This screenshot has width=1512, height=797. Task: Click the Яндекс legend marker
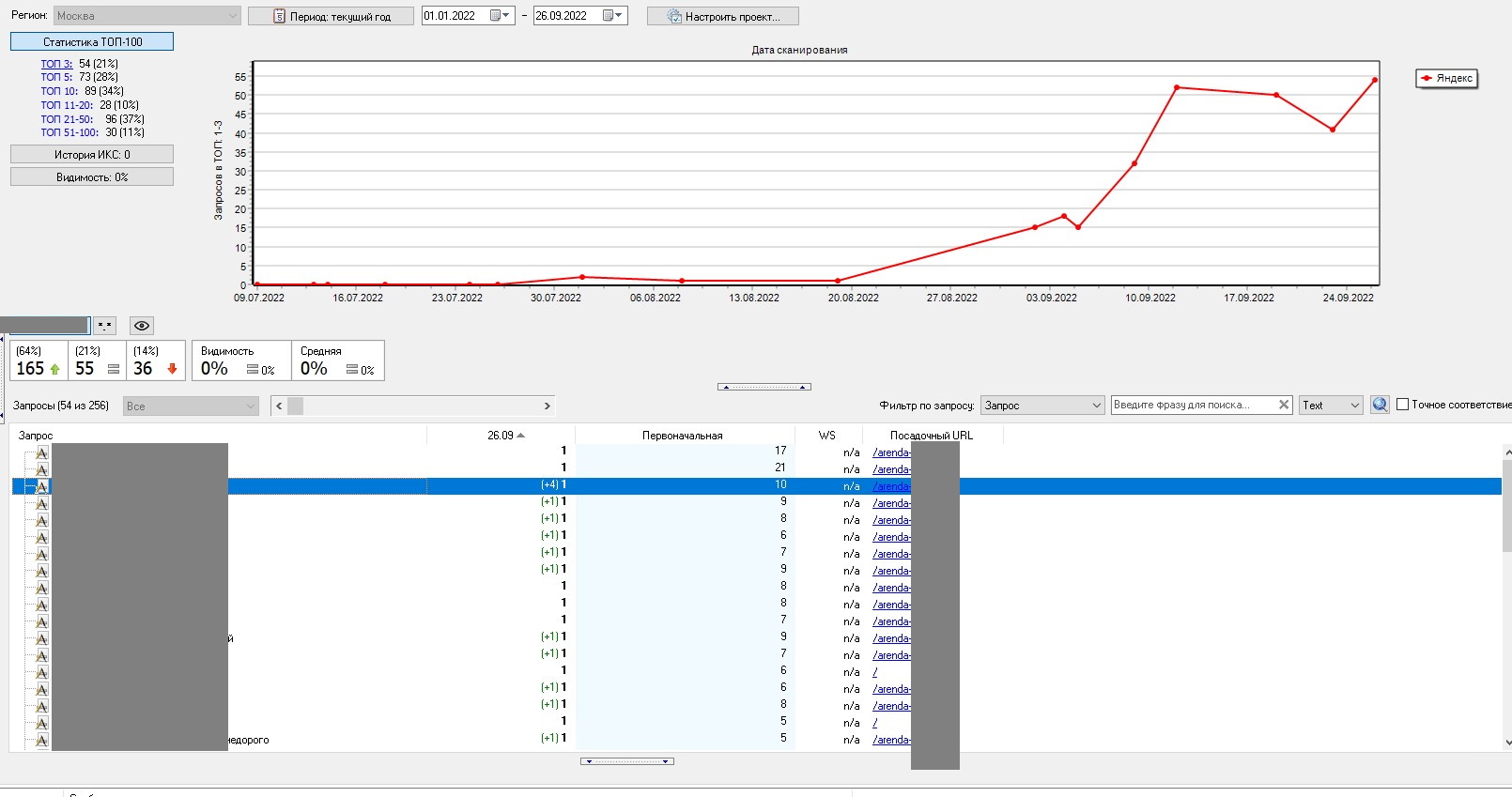coord(1427,78)
